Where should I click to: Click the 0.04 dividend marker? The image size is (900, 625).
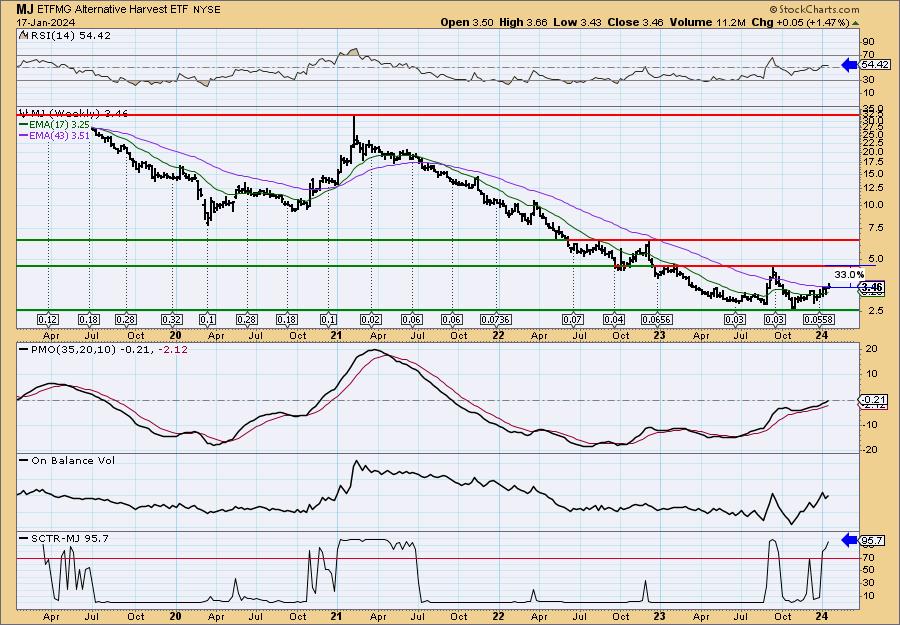[x=614, y=319]
